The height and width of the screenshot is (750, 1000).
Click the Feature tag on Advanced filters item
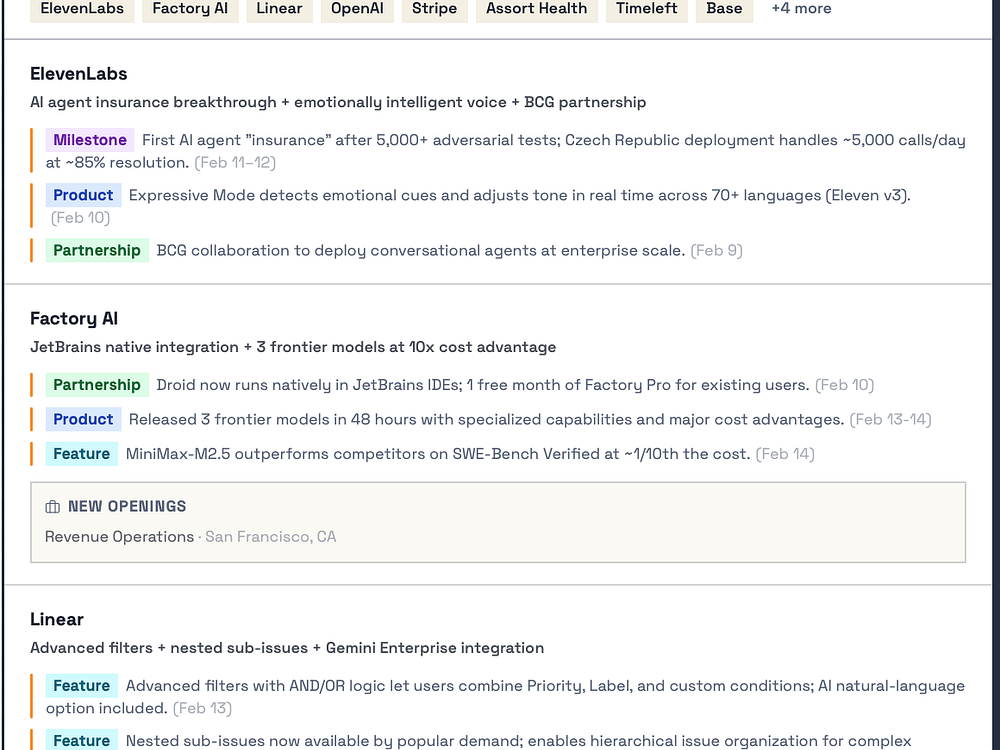tap(82, 686)
